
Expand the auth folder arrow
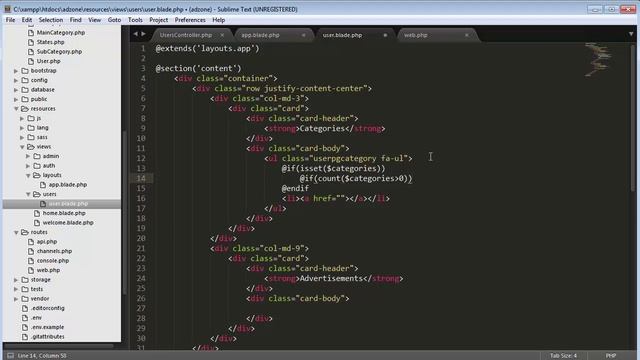[28, 166]
